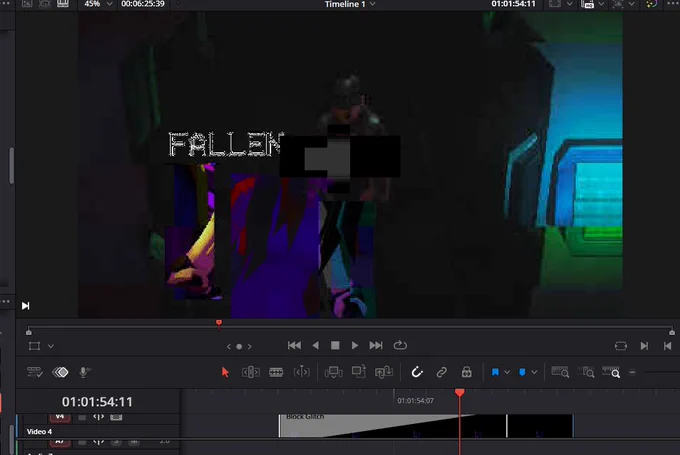Click the Custom Zoom icon
This screenshot has height=455, width=680.
[611, 372]
